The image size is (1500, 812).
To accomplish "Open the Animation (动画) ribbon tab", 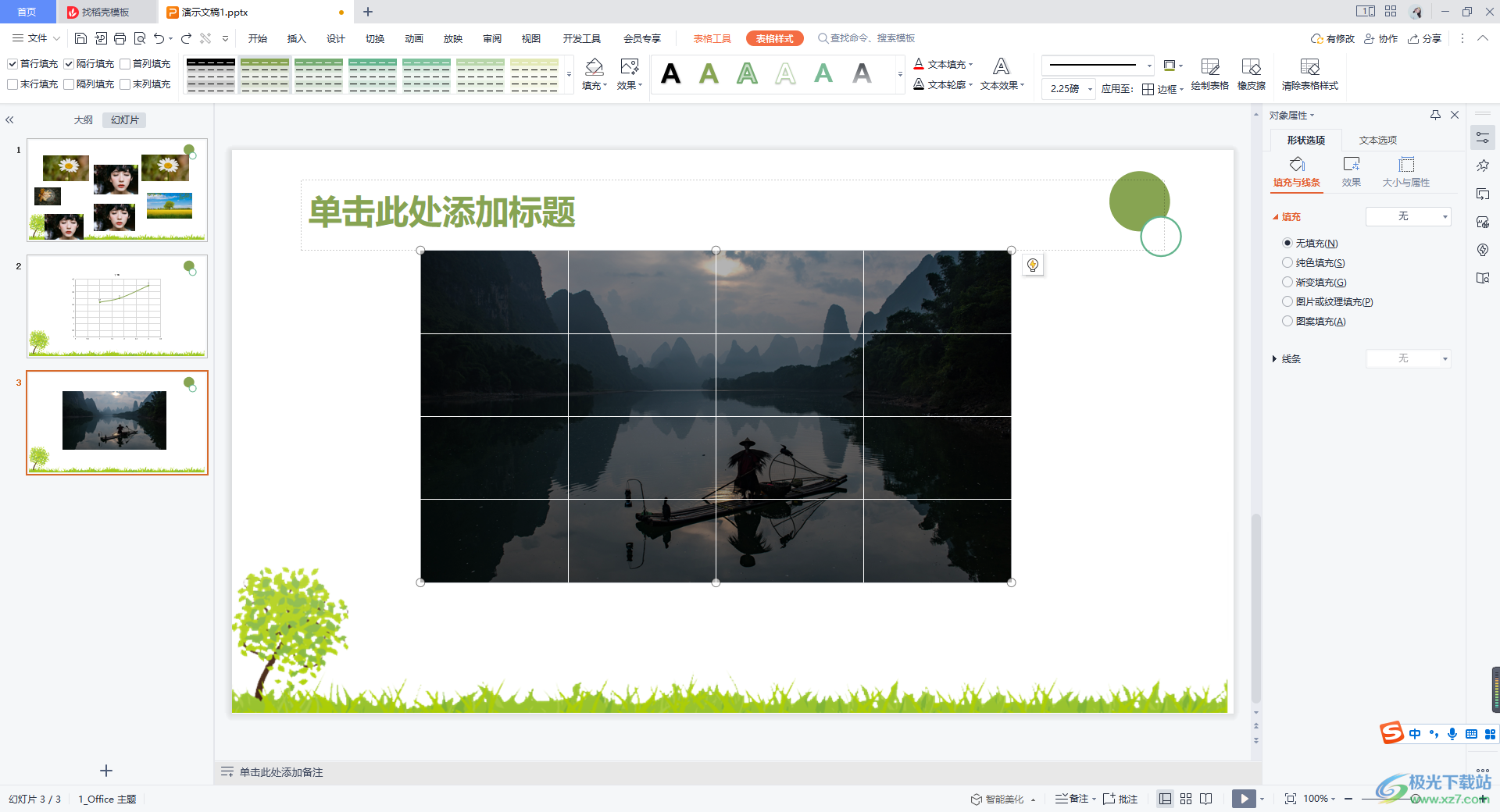I will (x=413, y=38).
